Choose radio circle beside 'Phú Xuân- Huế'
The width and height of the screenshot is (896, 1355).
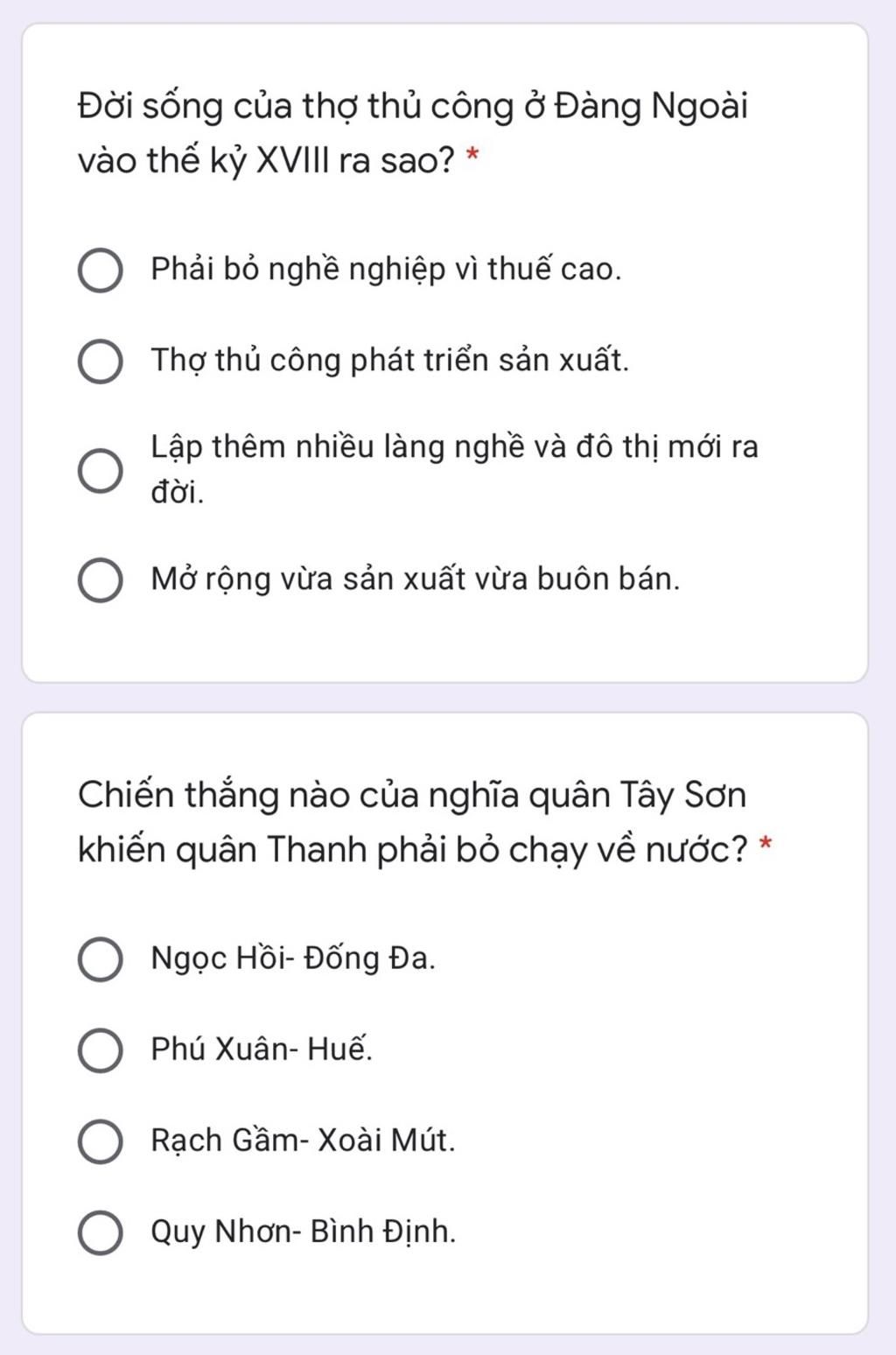pos(101,1050)
